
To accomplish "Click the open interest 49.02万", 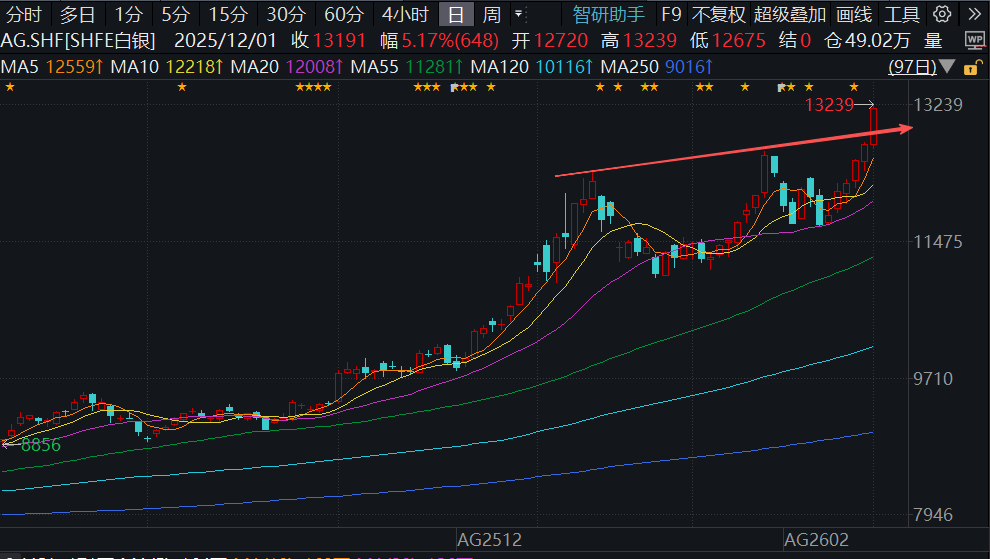I will coord(878,41).
